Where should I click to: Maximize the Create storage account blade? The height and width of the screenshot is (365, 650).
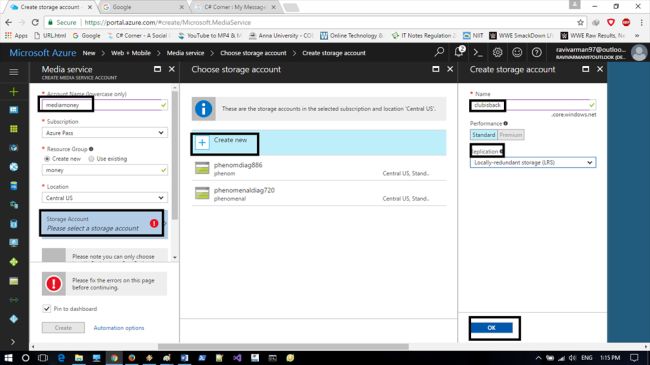pos(586,69)
